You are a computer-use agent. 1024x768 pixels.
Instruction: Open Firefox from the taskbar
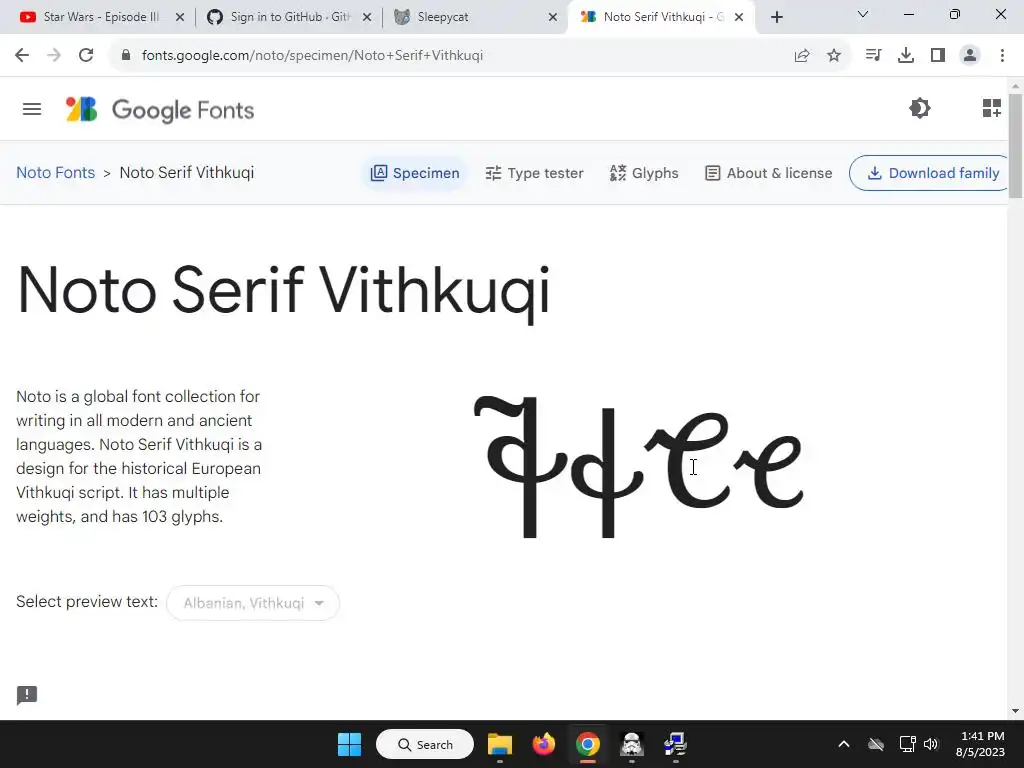543,744
